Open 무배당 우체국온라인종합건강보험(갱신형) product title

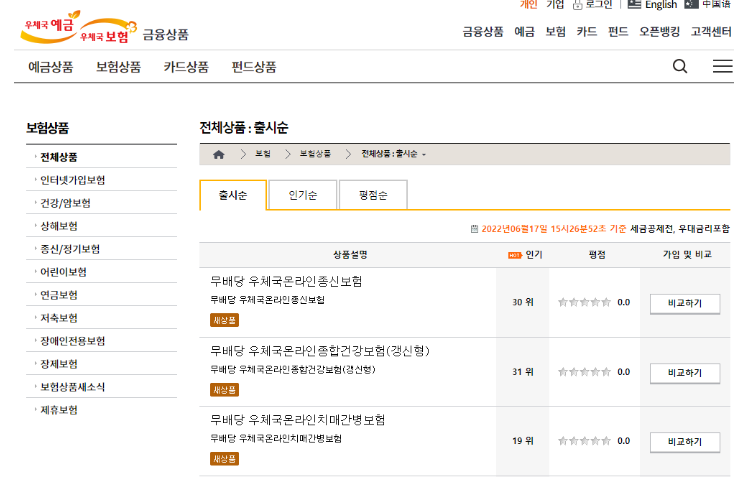tap(320, 351)
